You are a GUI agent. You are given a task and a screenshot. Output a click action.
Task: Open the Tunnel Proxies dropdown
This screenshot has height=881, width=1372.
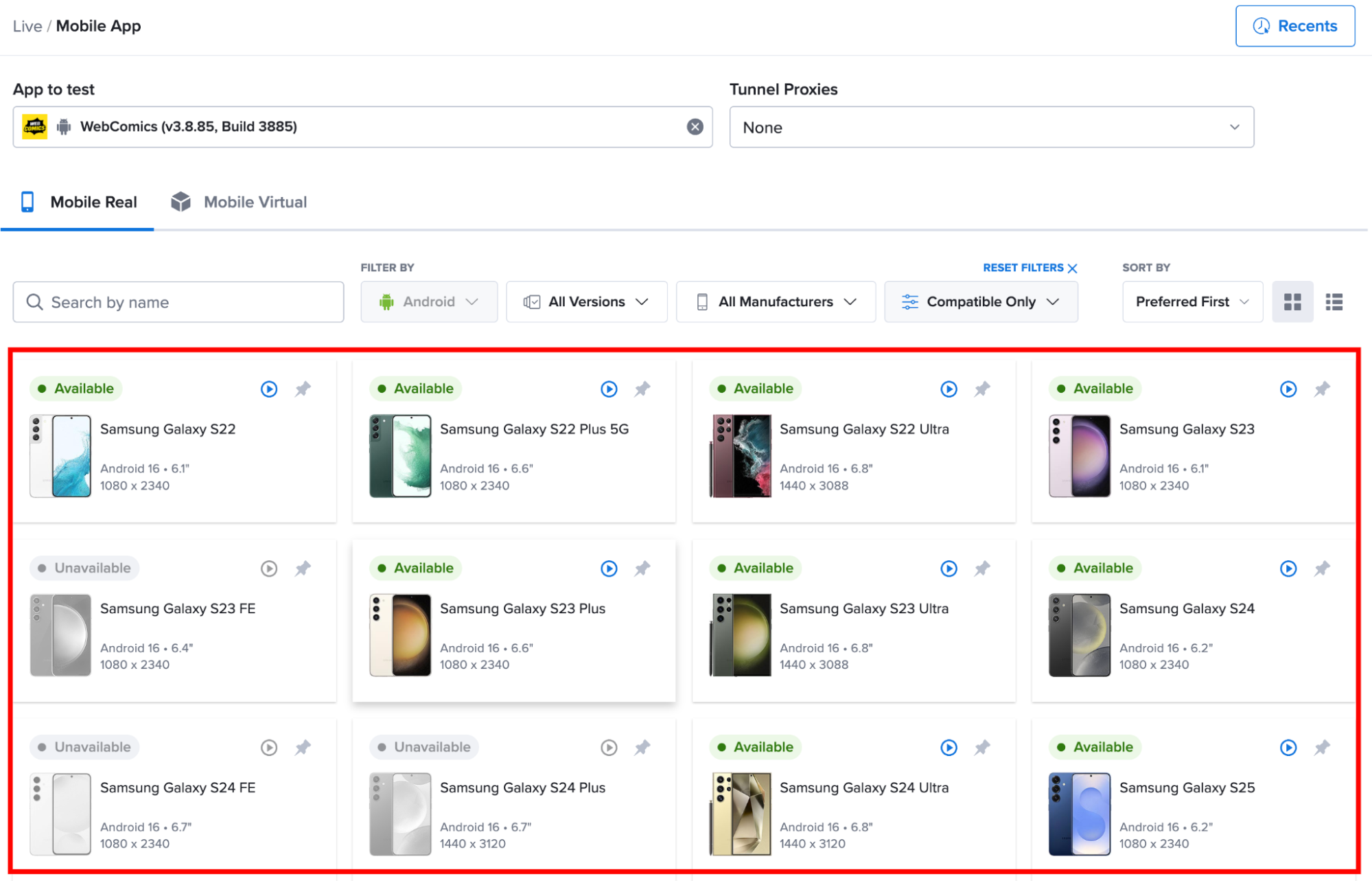tap(991, 127)
